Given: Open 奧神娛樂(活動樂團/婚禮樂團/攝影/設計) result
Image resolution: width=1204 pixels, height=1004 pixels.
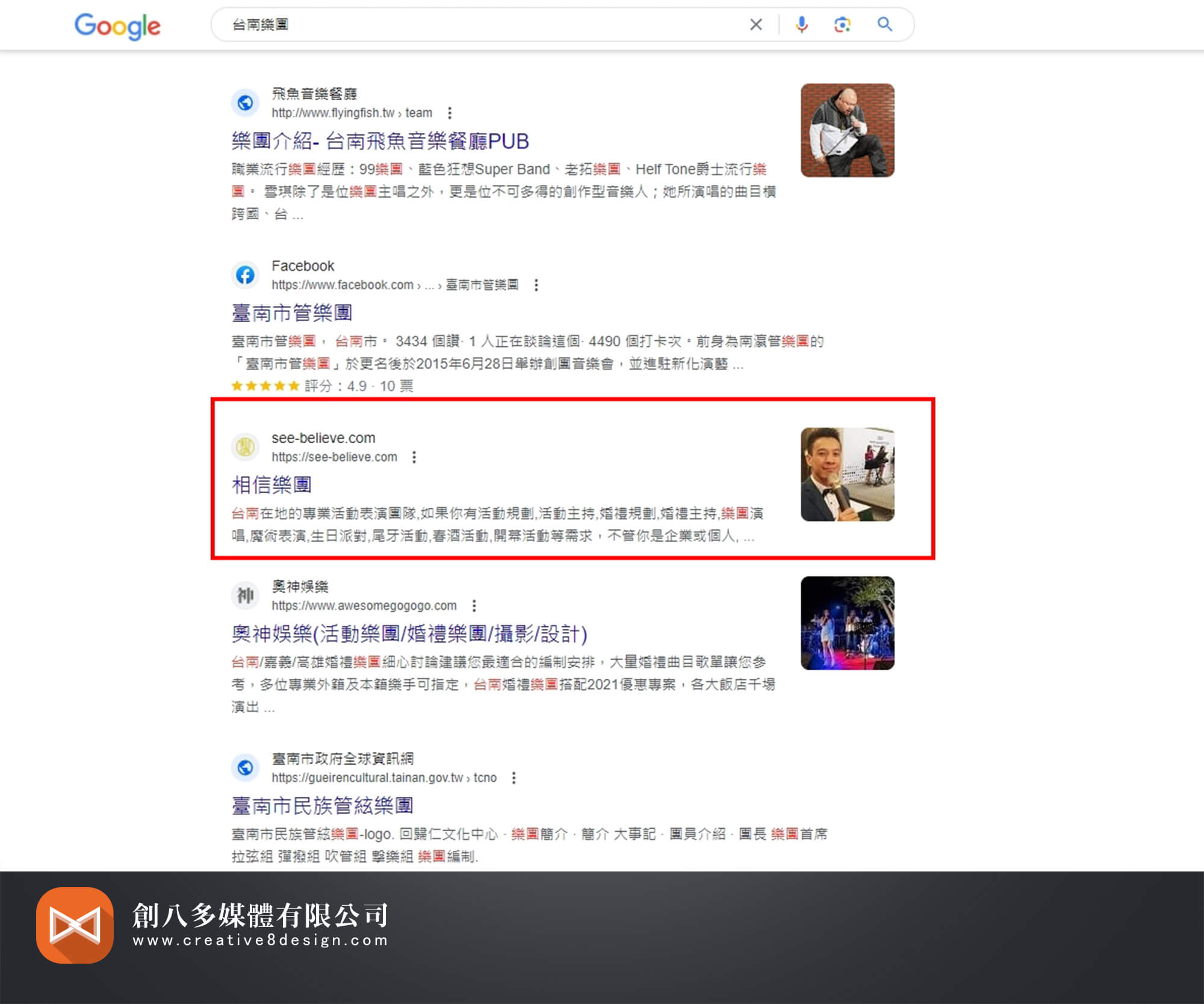Looking at the screenshot, I should coord(409,634).
